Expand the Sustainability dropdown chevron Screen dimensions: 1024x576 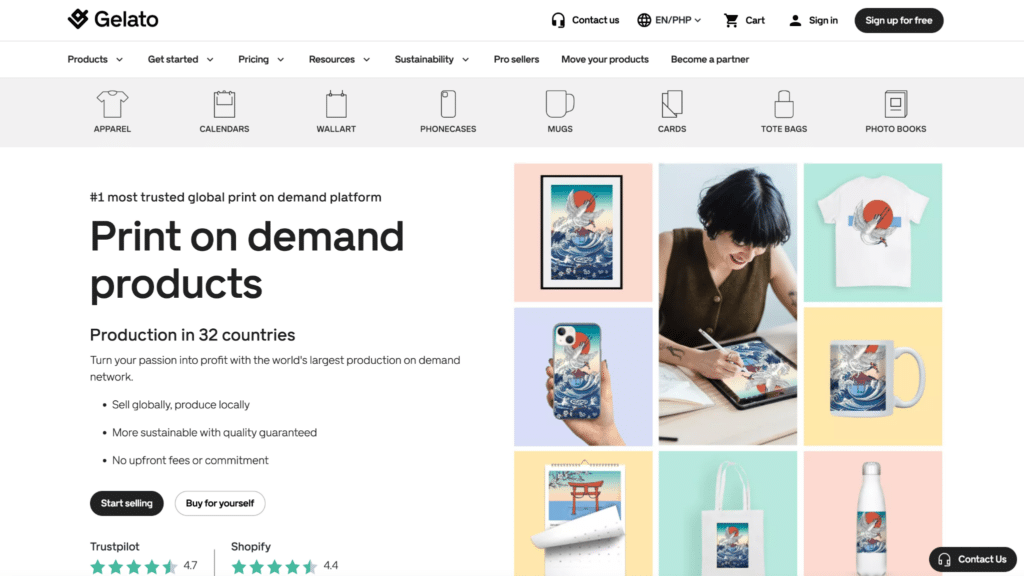click(466, 59)
